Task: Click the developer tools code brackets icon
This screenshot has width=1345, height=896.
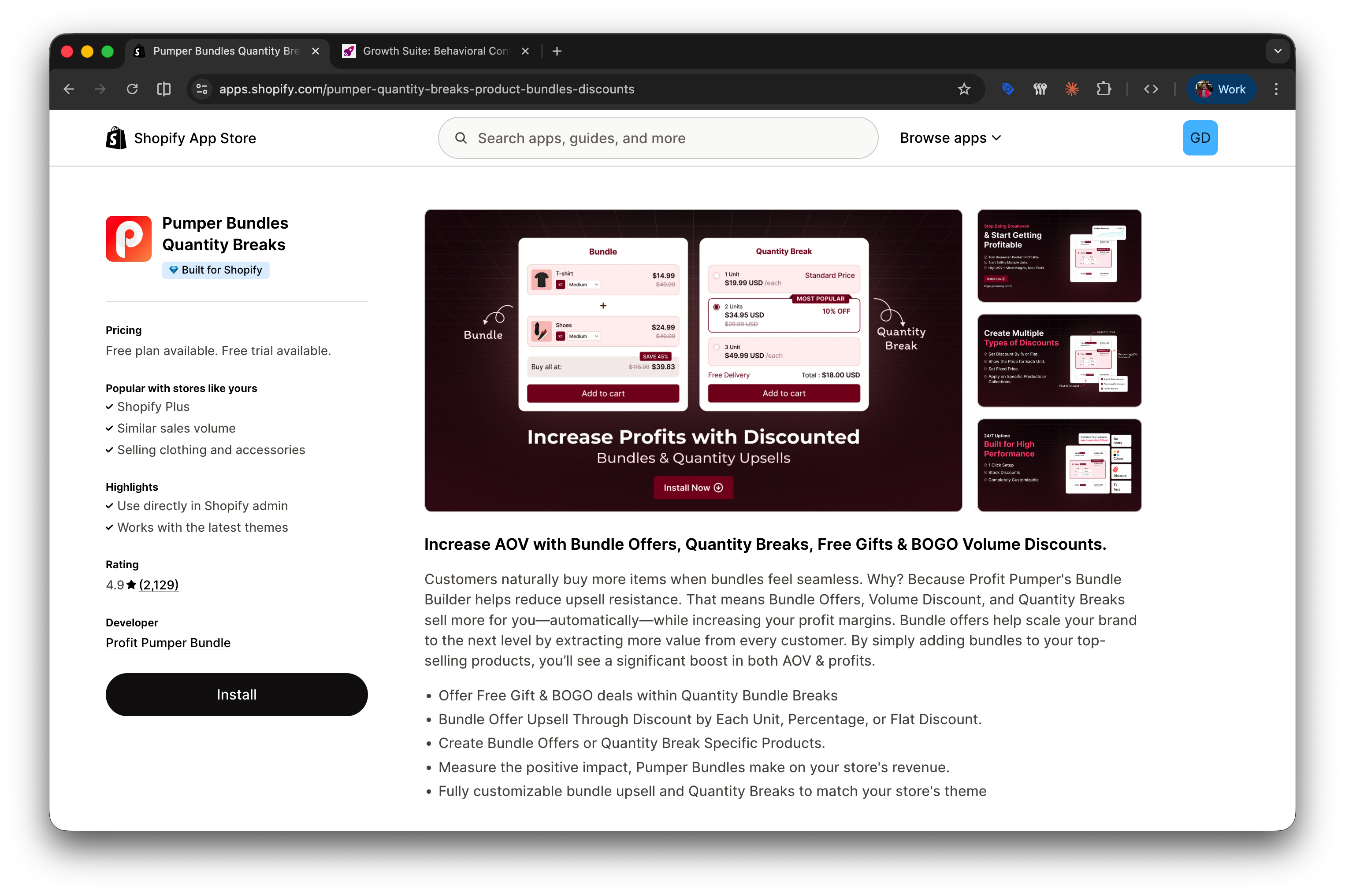Action: click(x=1151, y=89)
